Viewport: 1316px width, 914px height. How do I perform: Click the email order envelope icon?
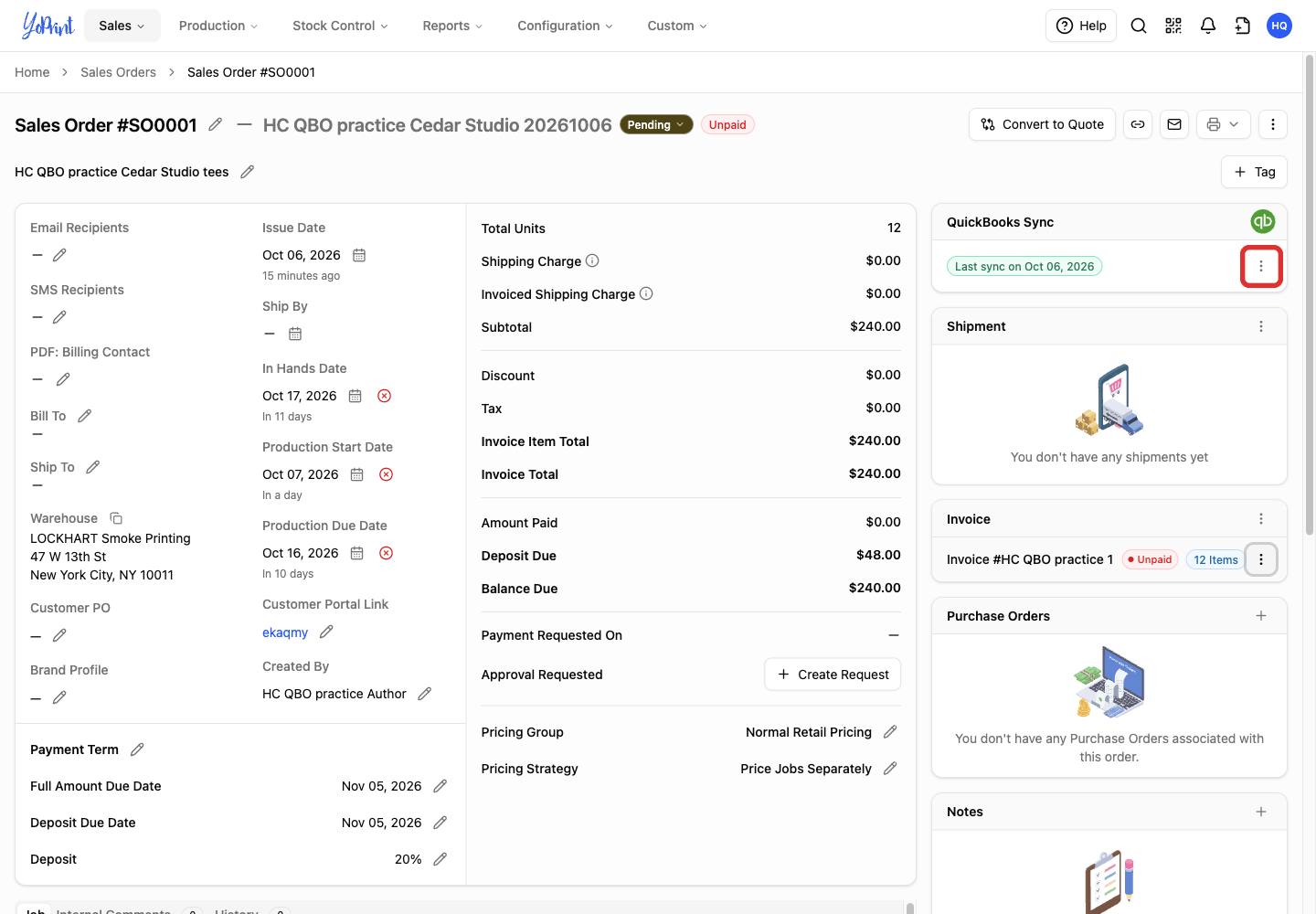pos(1174,124)
